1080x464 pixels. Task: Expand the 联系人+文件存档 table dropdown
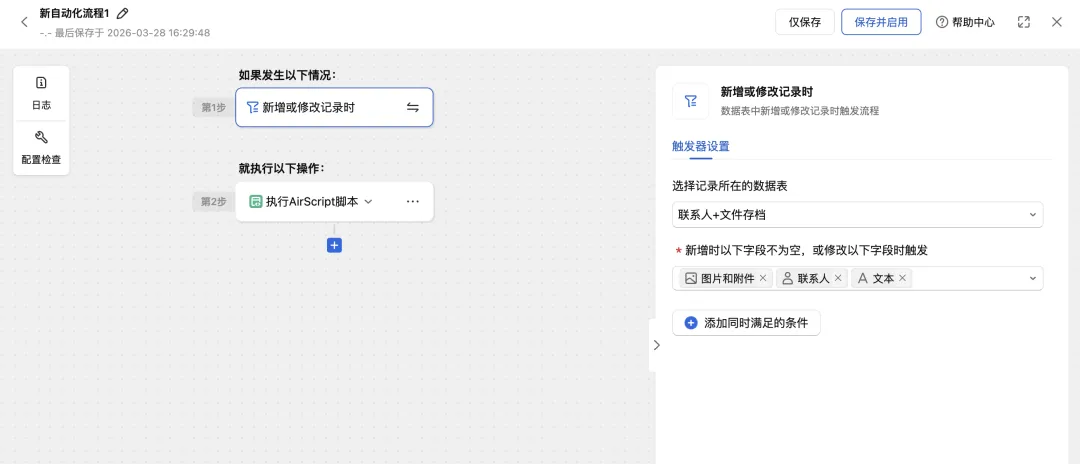point(1032,215)
